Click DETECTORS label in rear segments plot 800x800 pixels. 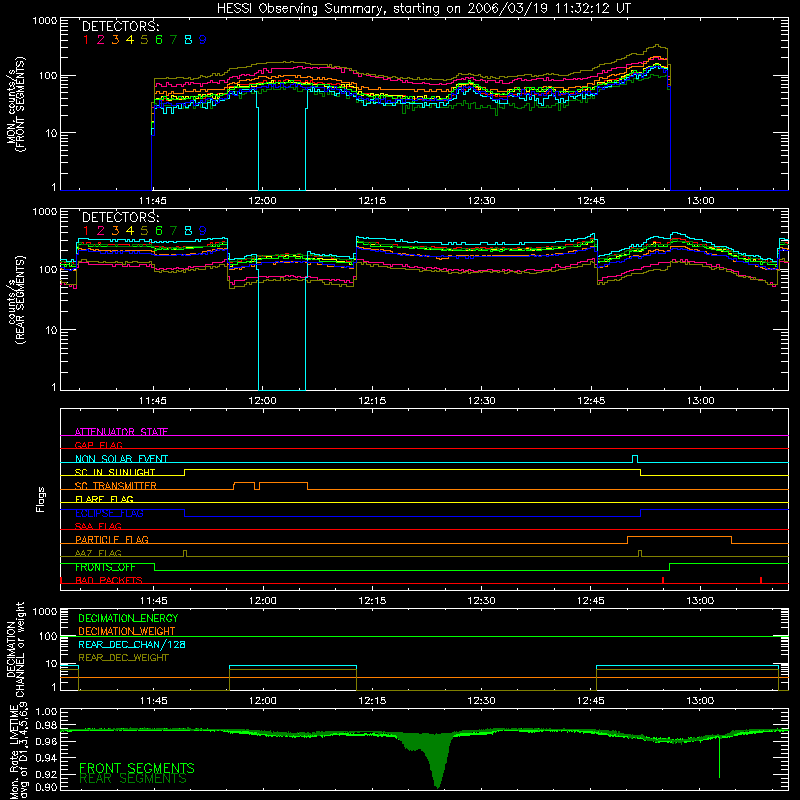coord(120,218)
